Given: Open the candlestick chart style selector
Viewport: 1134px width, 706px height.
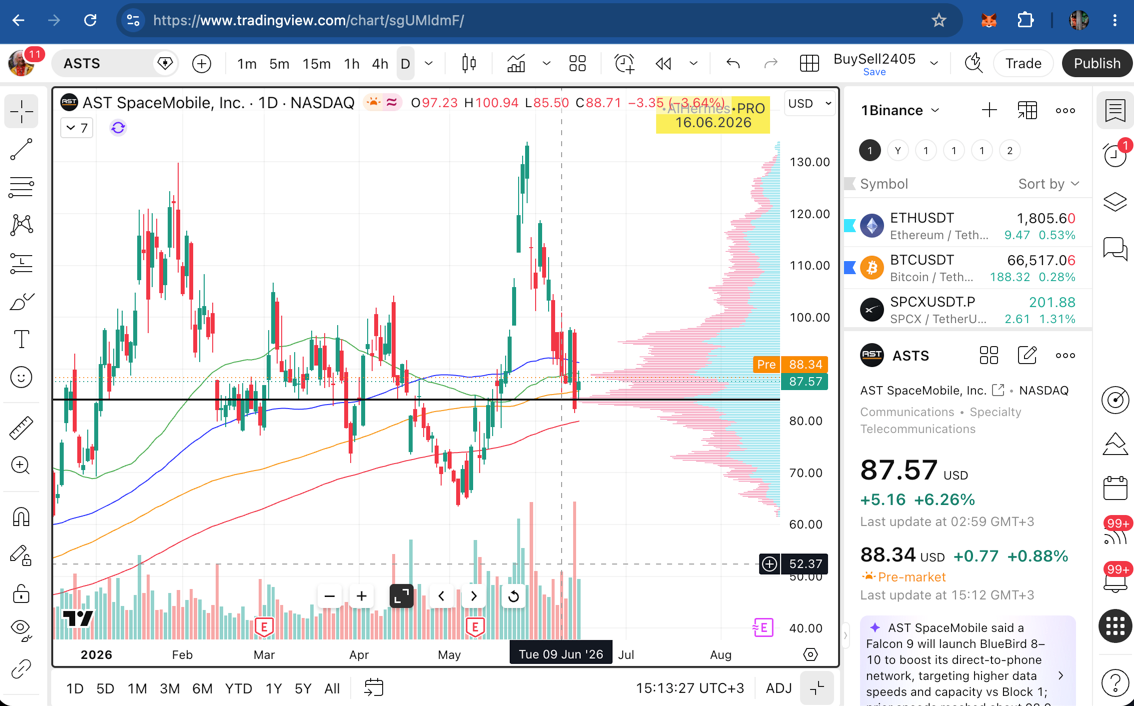Looking at the screenshot, I should (469, 64).
